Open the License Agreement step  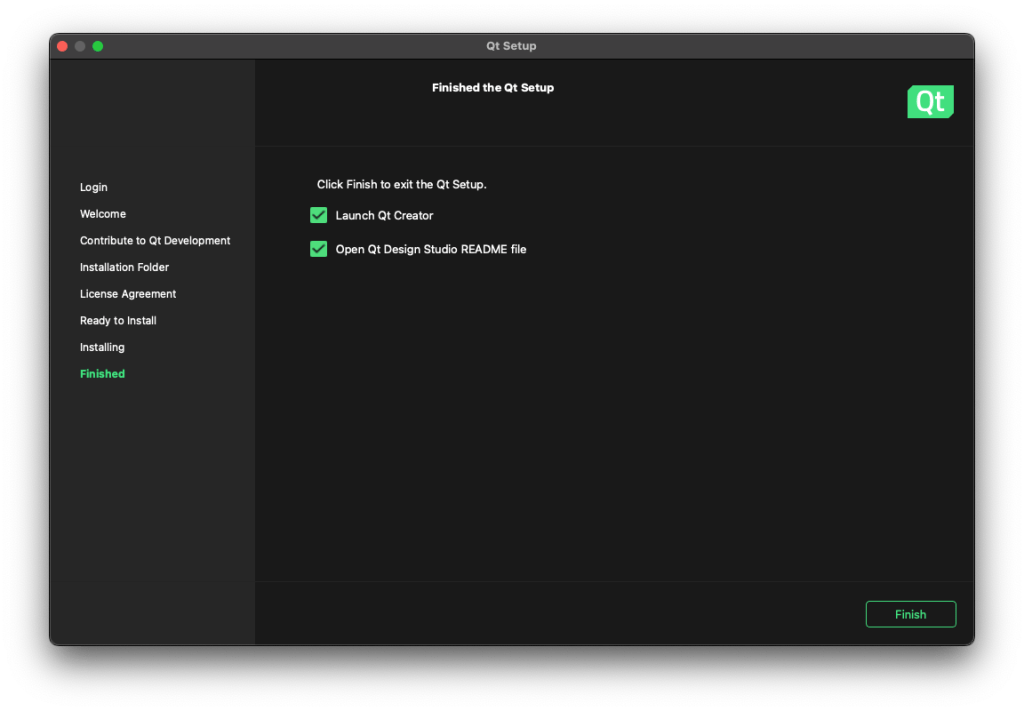pyautogui.click(x=128, y=294)
